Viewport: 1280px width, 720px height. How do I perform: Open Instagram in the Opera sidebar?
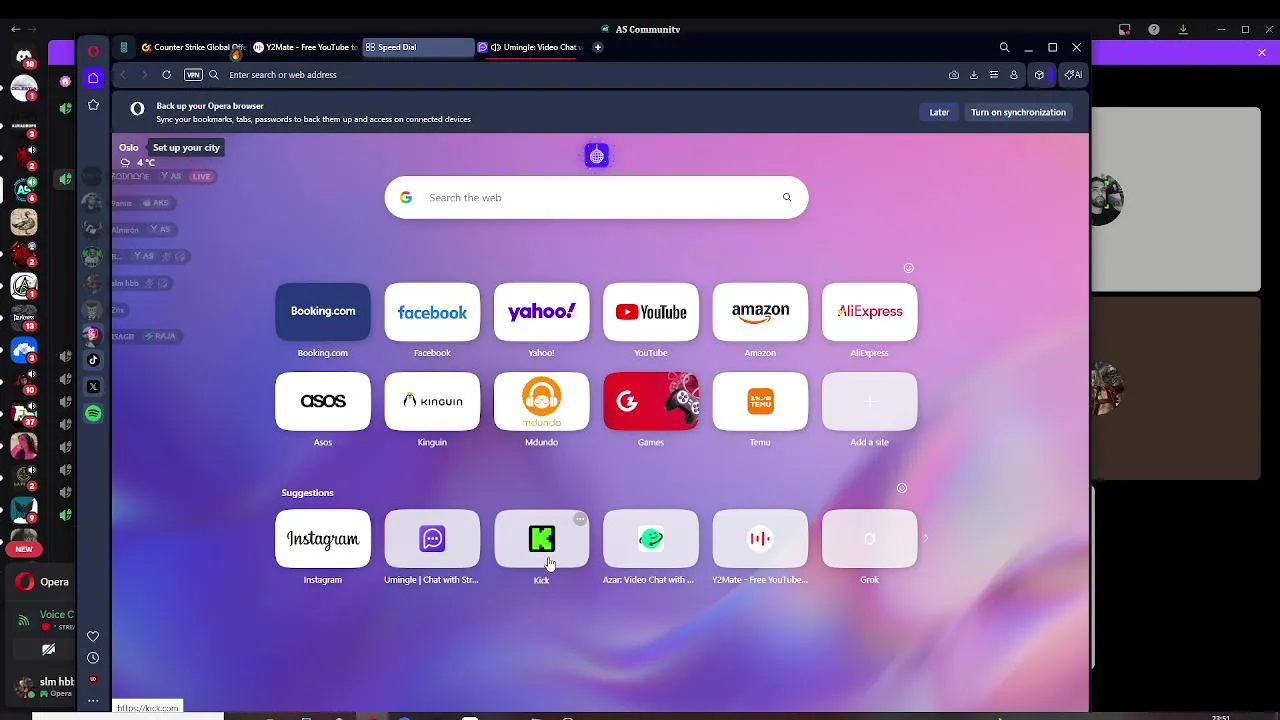[93, 333]
